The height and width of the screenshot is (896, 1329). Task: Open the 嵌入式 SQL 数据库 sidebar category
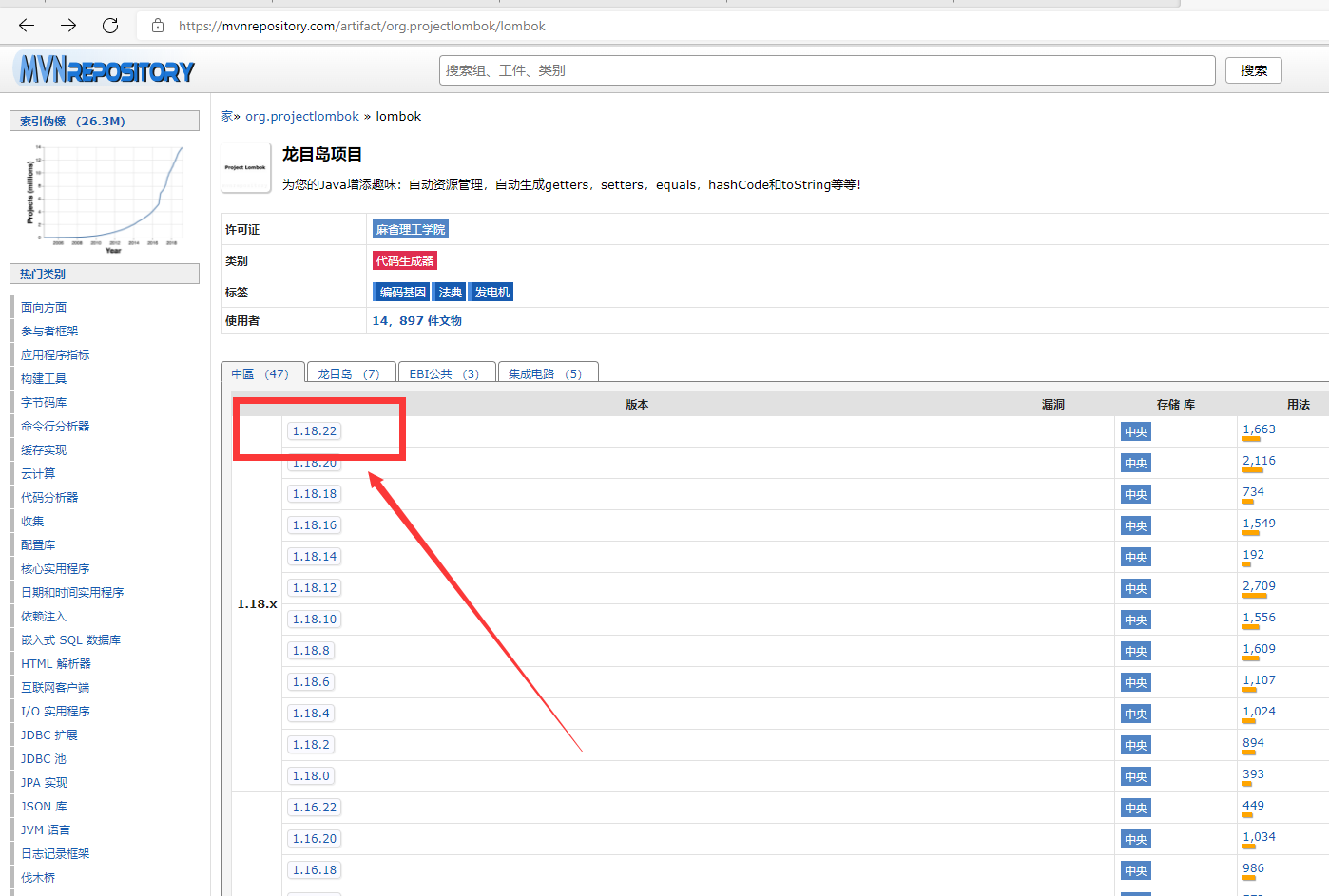(x=70, y=639)
